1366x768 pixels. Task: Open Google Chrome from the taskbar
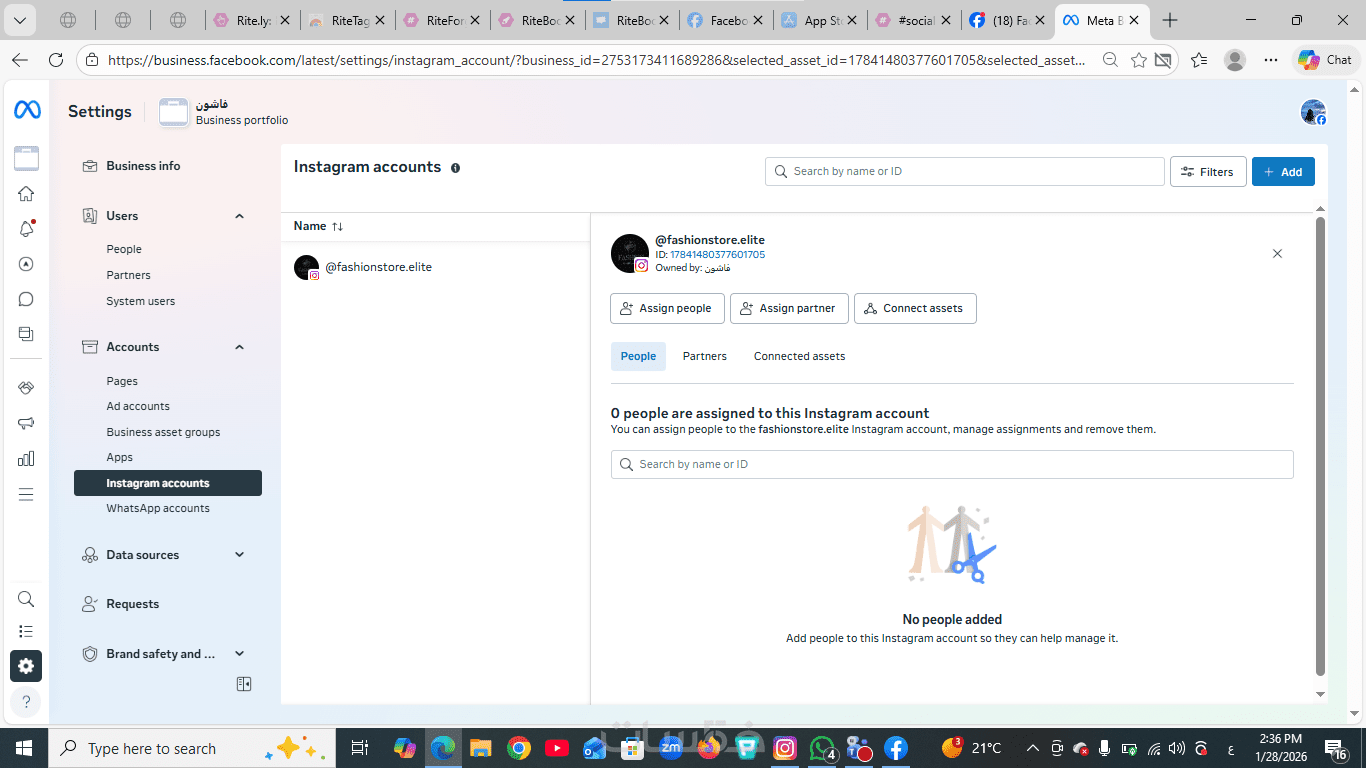[518, 748]
